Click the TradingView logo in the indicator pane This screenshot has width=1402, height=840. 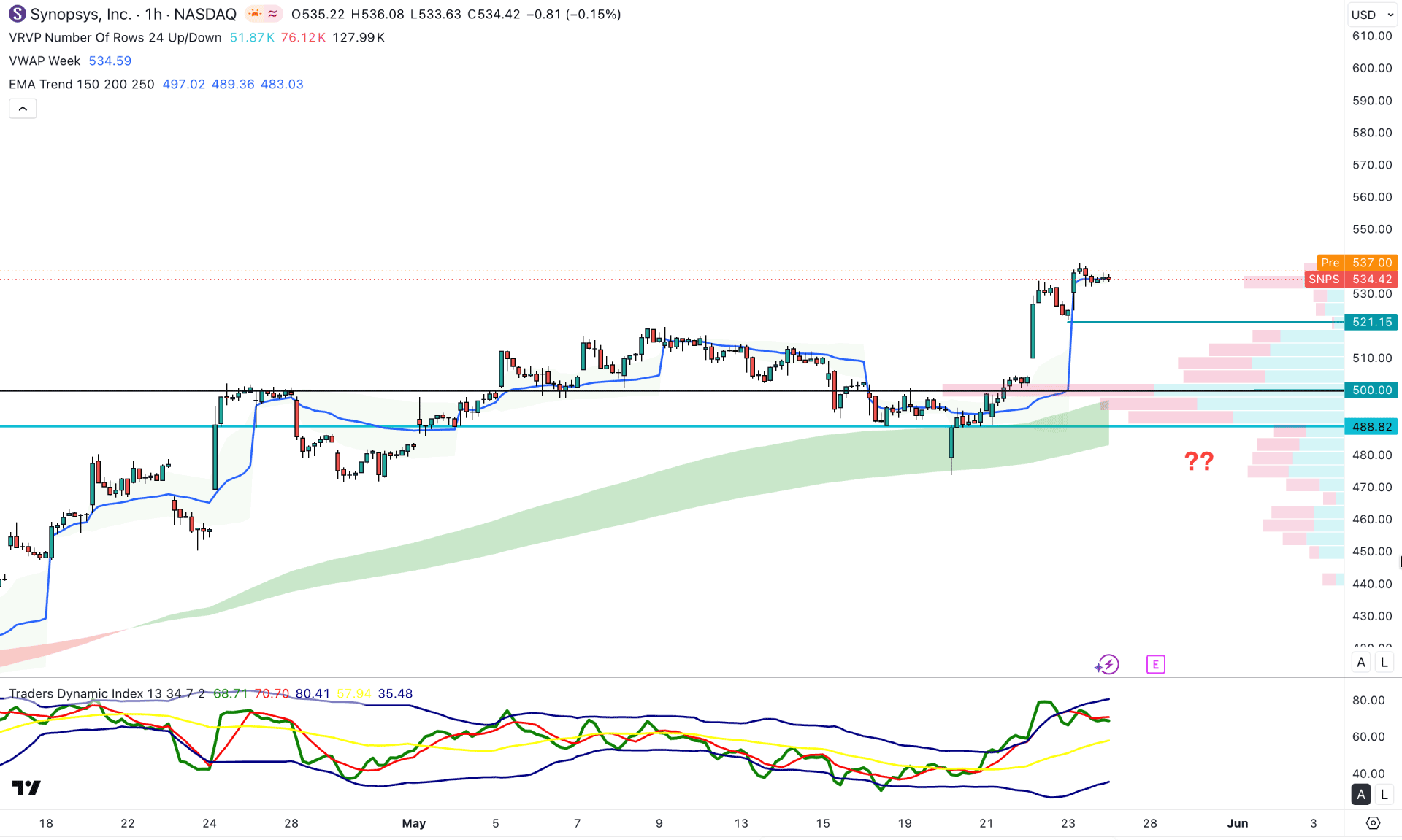pyautogui.click(x=26, y=787)
